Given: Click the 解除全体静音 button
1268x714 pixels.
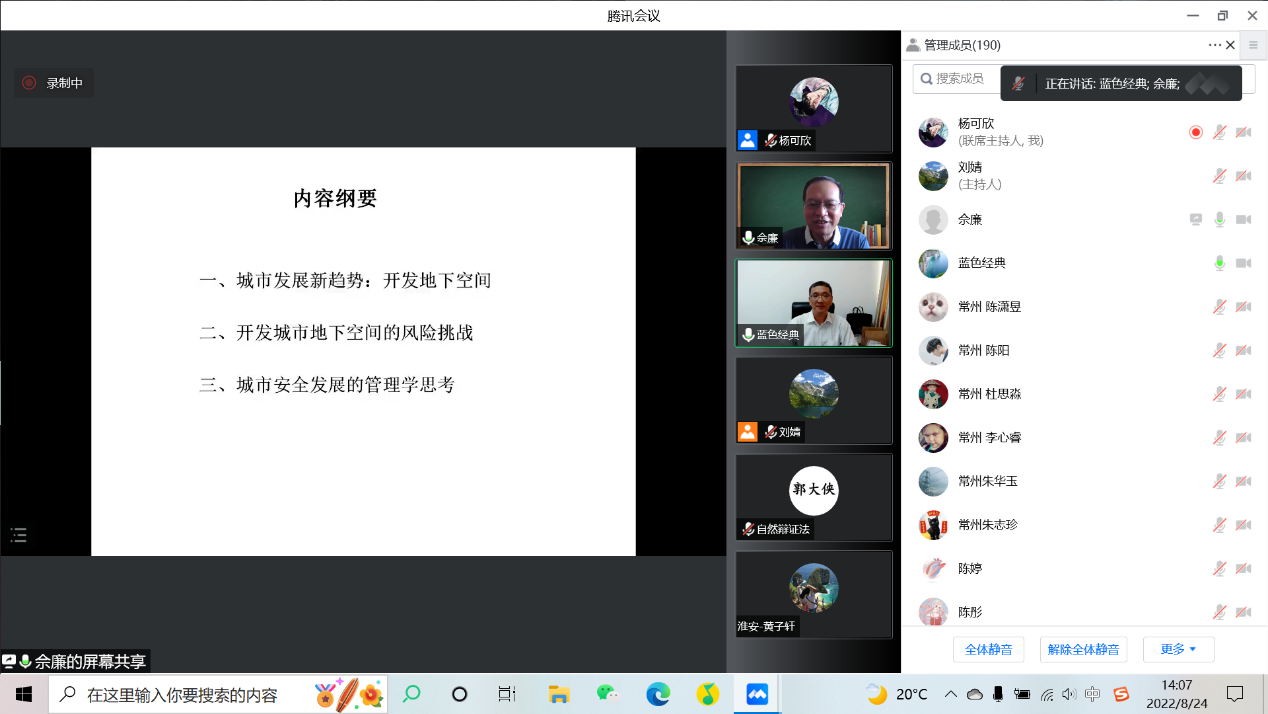Looking at the screenshot, I should pyautogui.click(x=1083, y=649).
